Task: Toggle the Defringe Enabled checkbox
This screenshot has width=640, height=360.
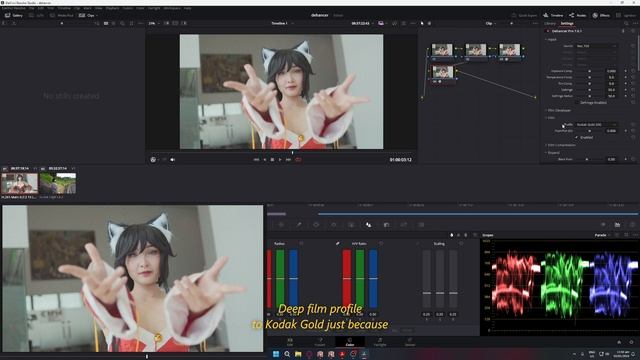Action: (577, 102)
